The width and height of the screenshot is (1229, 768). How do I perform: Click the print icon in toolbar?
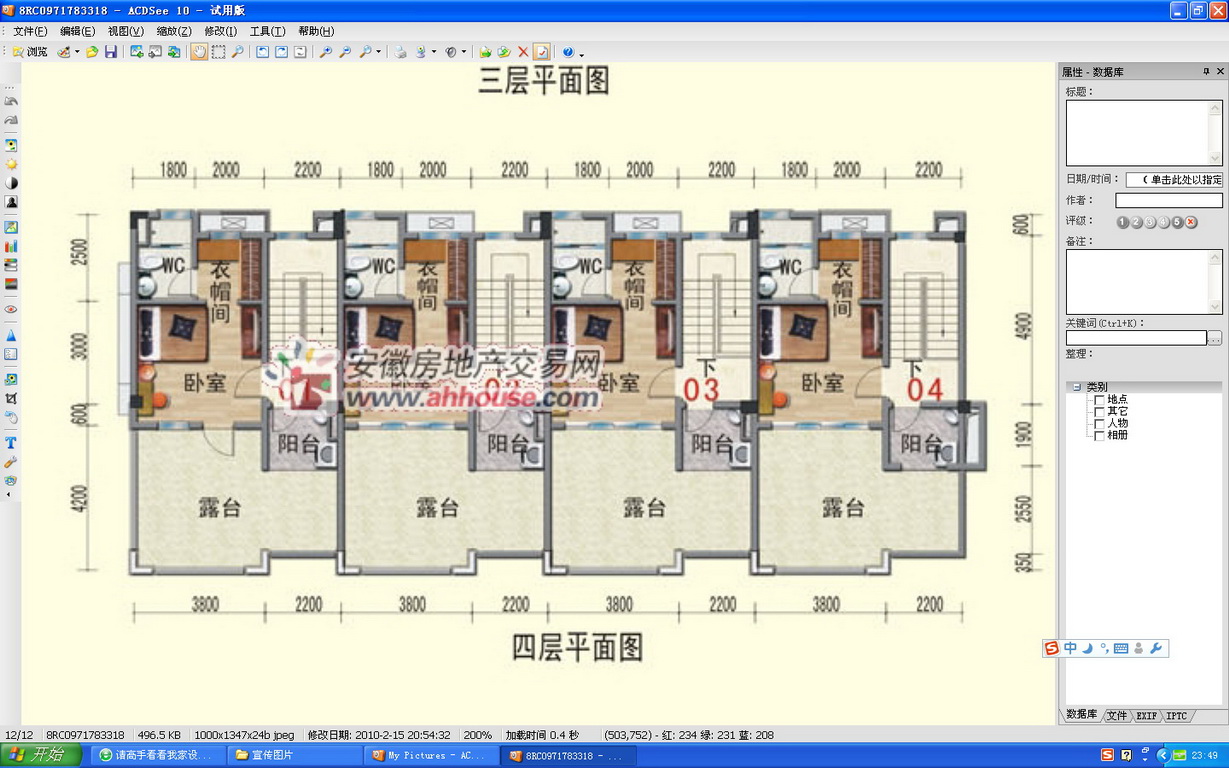pos(400,52)
